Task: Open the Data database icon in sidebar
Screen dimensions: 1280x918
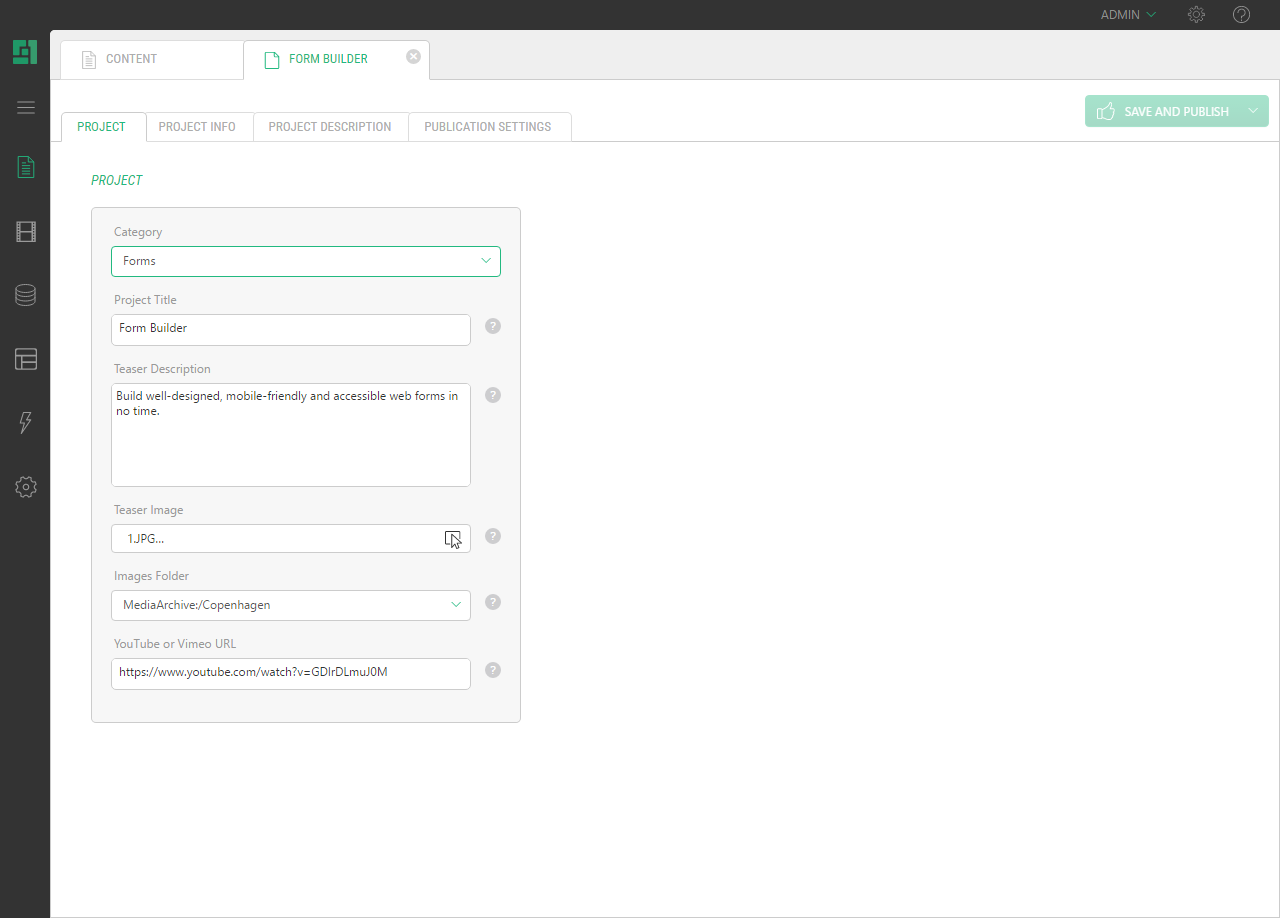Action: click(x=26, y=295)
